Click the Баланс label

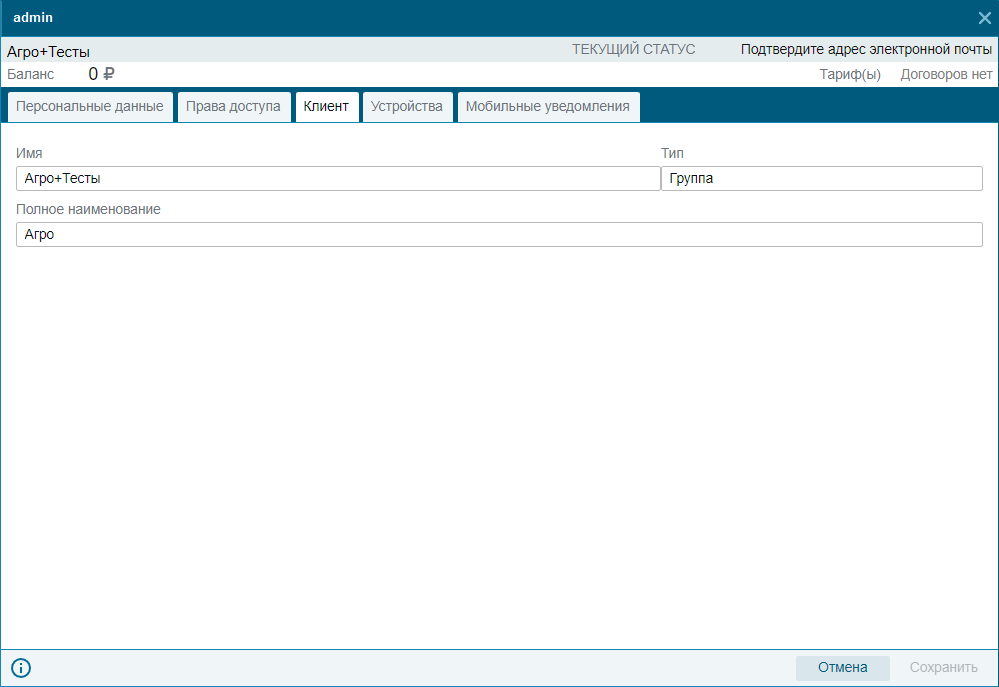click(31, 74)
